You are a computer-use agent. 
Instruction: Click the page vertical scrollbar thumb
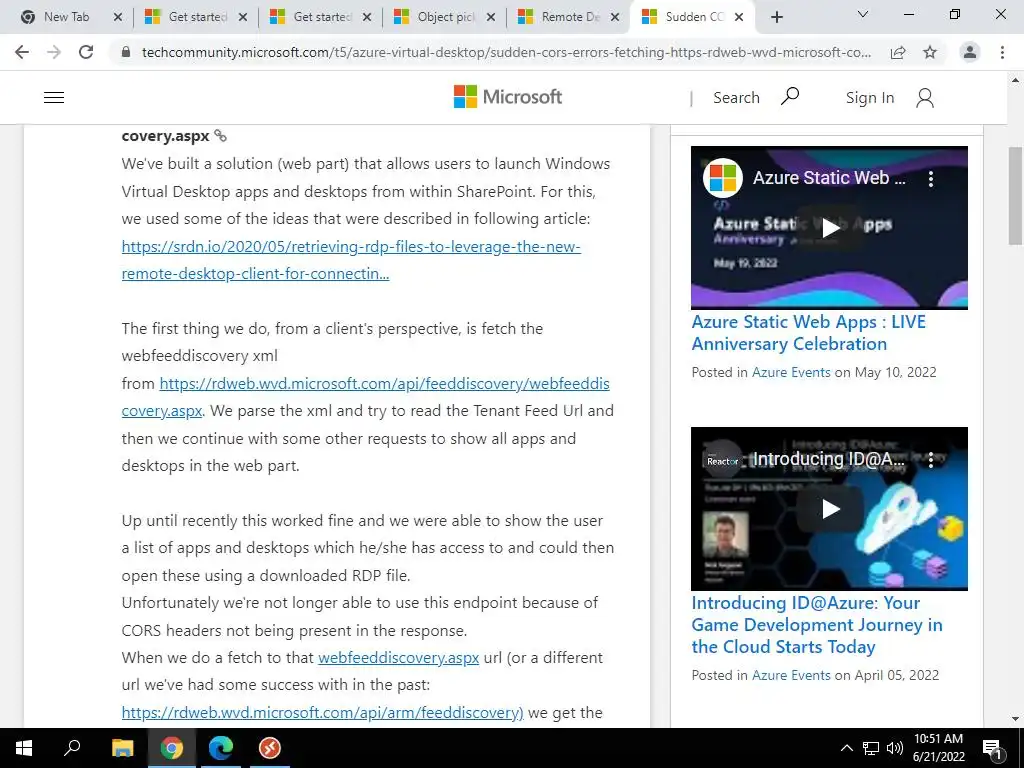click(x=1015, y=196)
